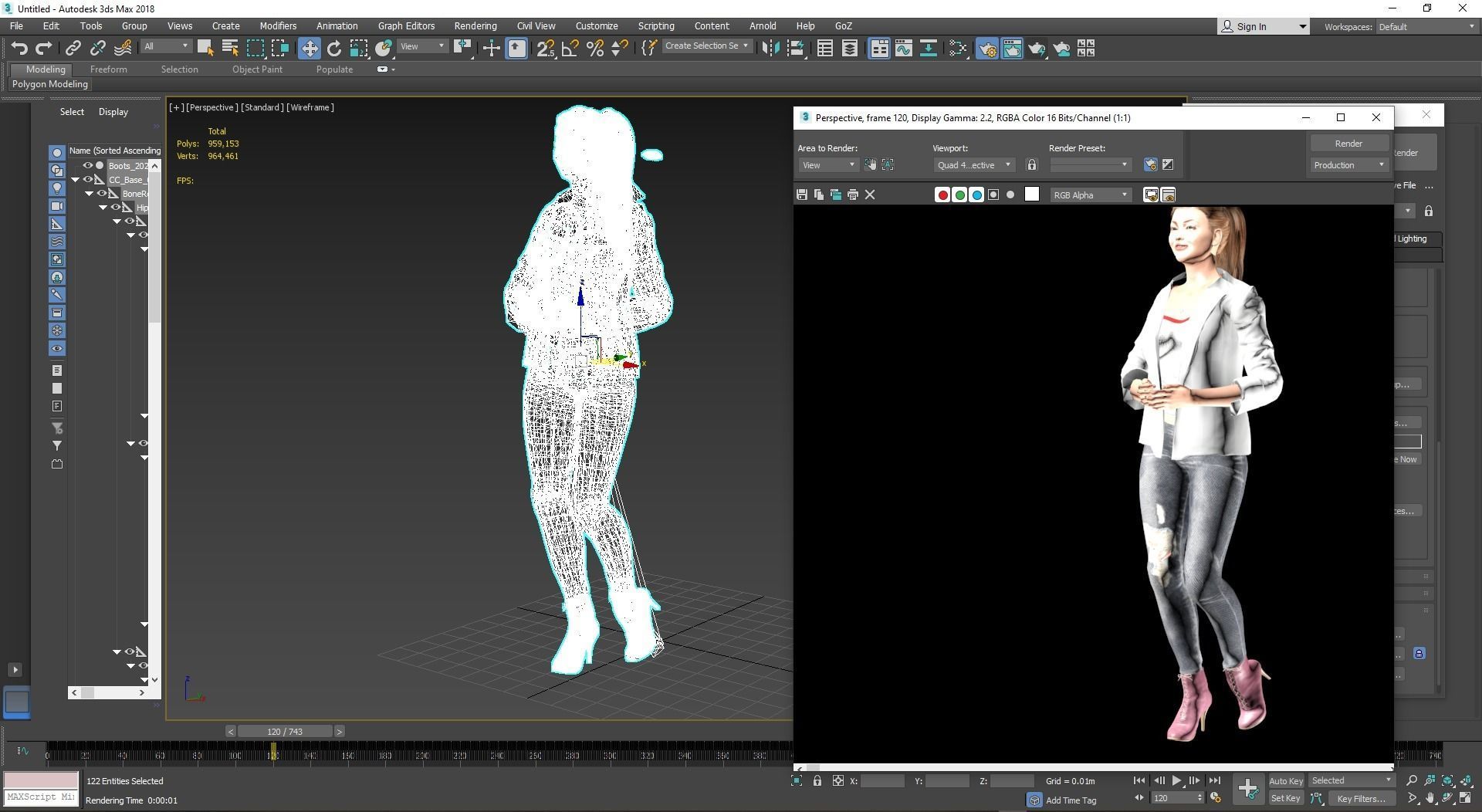Open the Workspaces Default dropdown

pos(1426,26)
